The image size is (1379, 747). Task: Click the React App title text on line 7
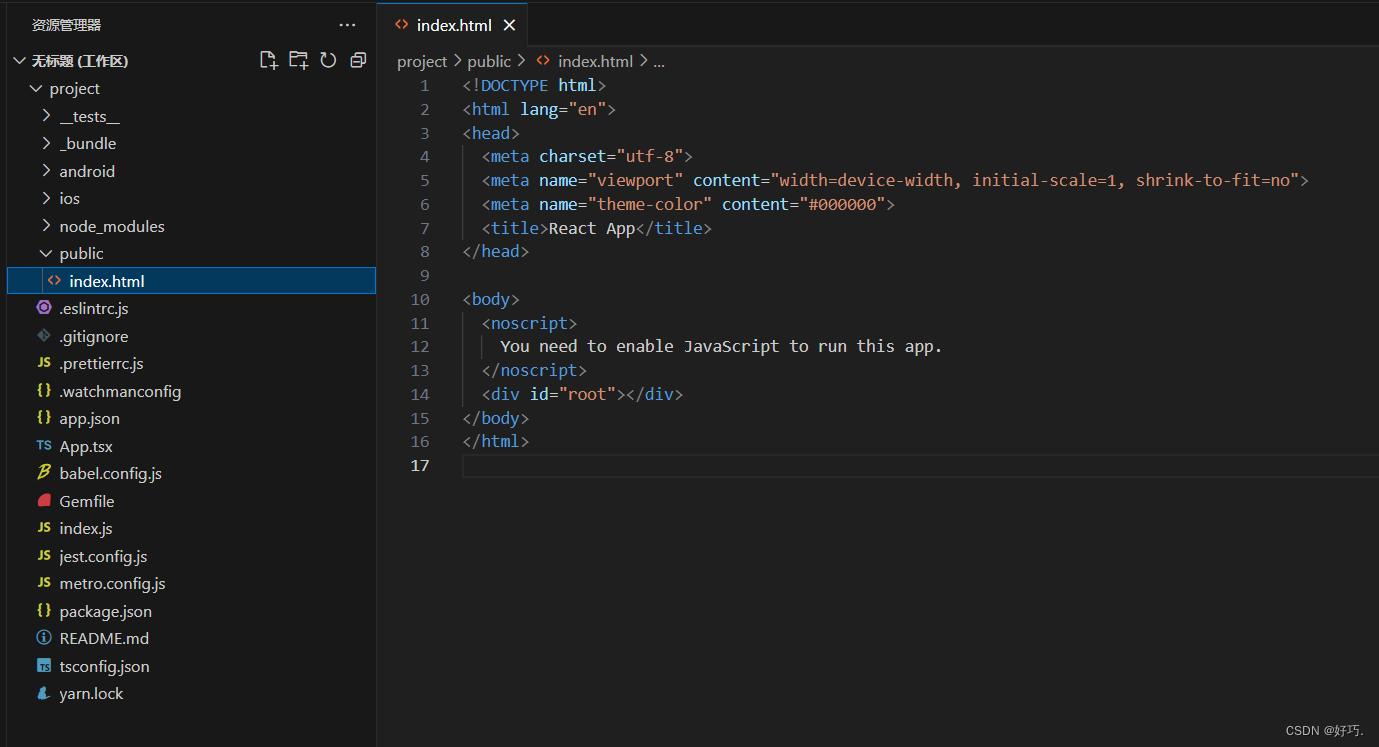coord(592,228)
